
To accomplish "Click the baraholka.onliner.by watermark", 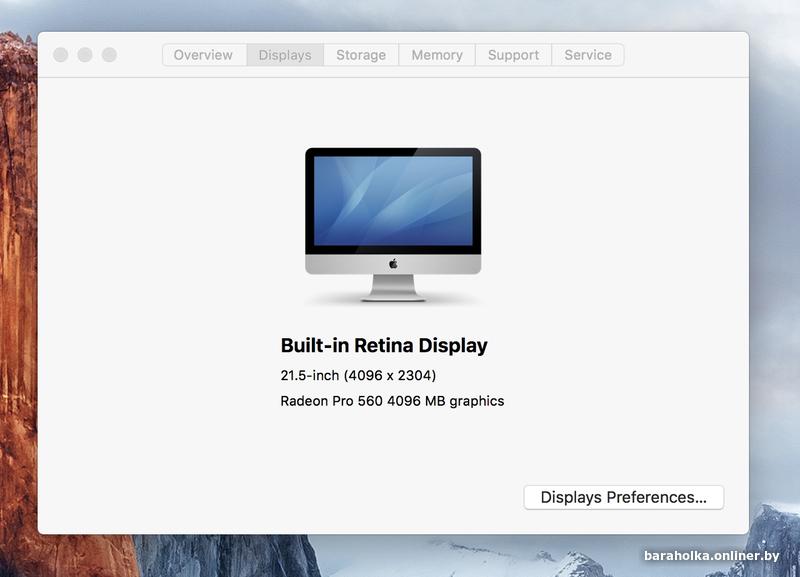I will coord(711,556).
